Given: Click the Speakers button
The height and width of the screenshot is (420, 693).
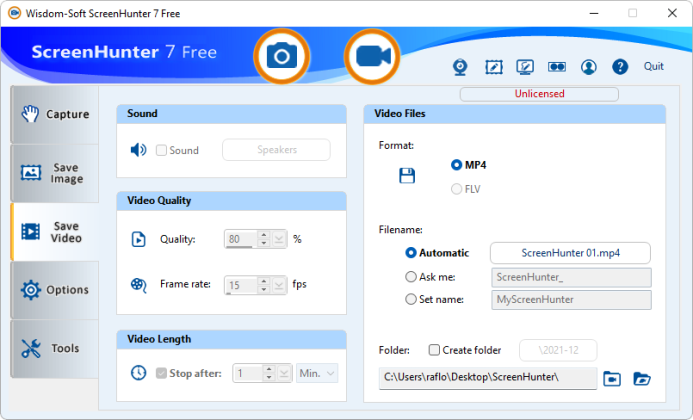Looking at the screenshot, I should pyautogui.click(x=277, y=150).
